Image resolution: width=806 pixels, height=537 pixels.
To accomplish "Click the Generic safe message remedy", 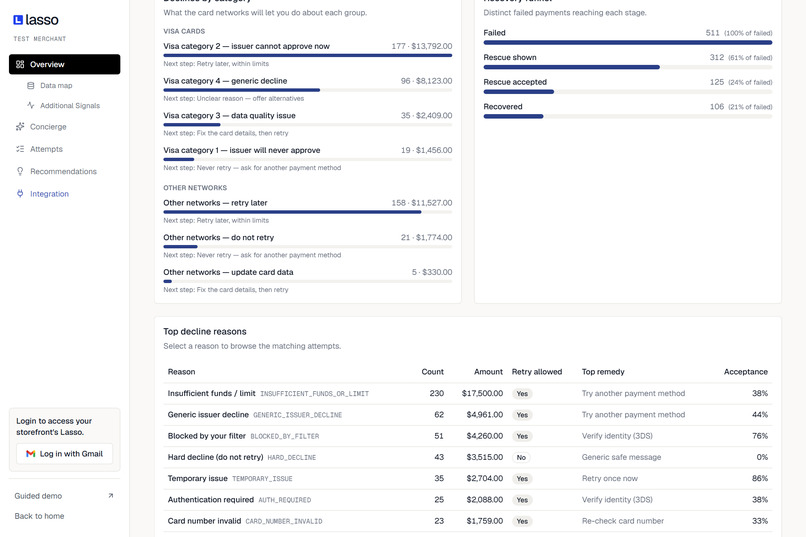I will [x=621, y=457].
